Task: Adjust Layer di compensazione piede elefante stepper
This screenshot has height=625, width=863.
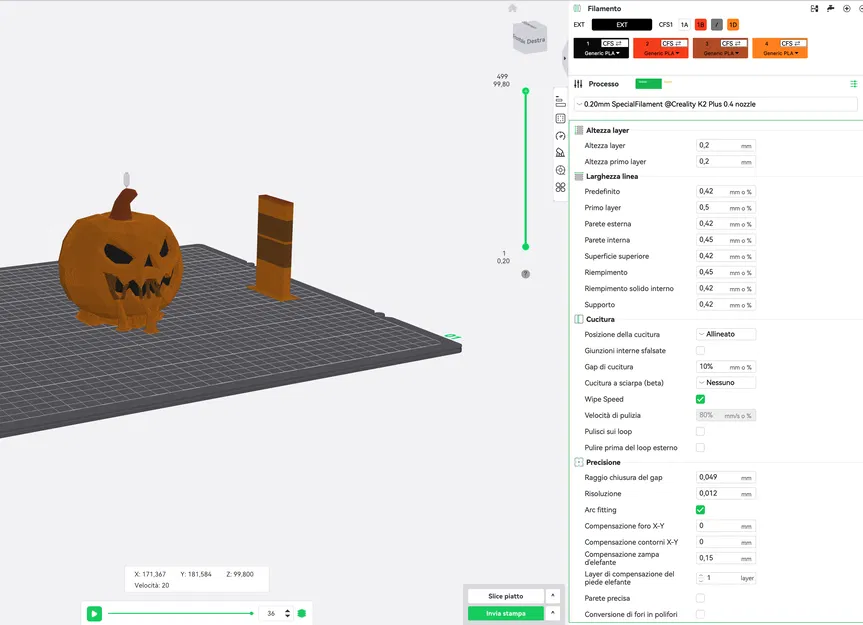Action: pyautogui.click(x=701, y=578)
